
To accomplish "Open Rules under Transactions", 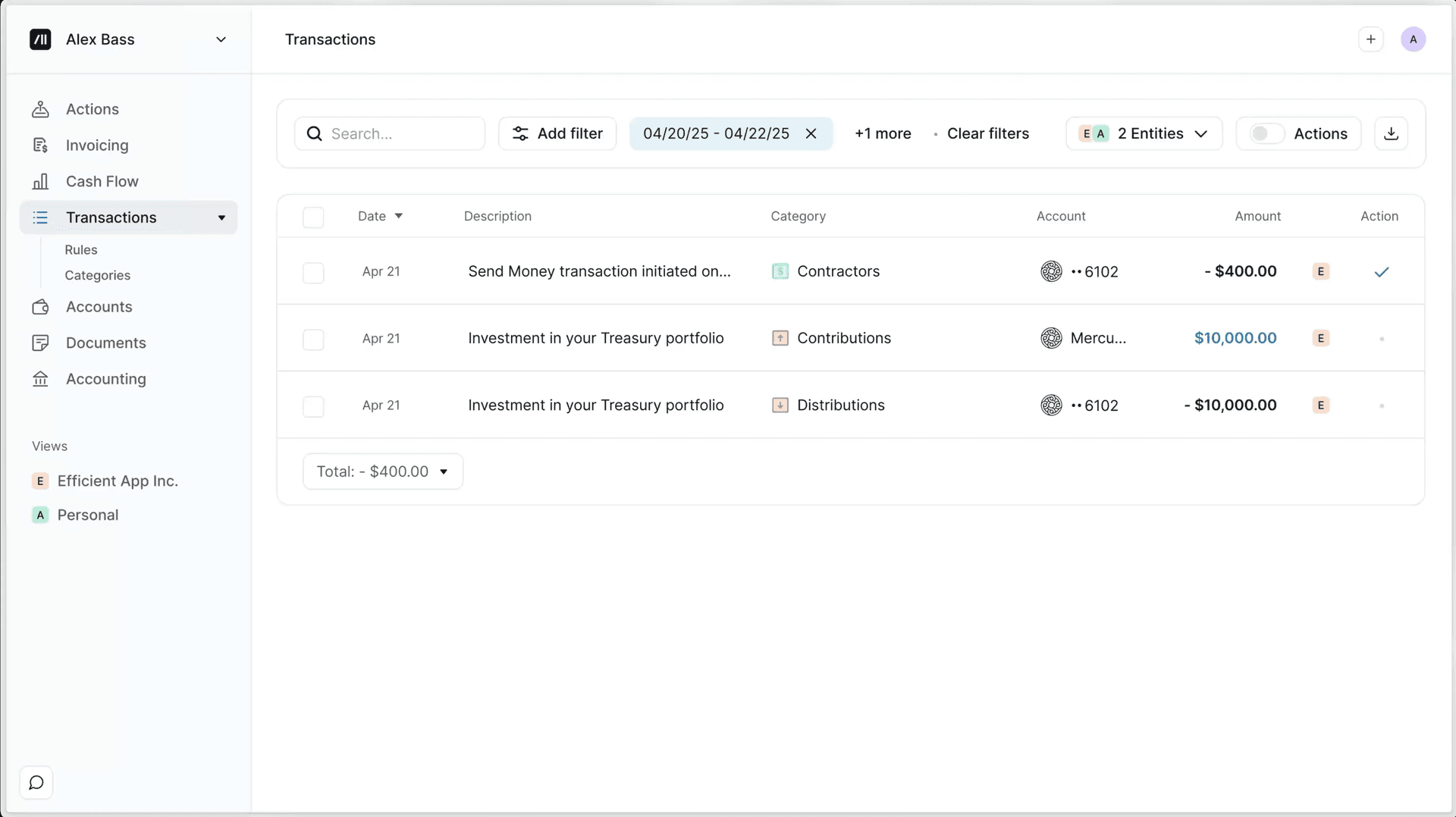I will click(x=81, y=249).
